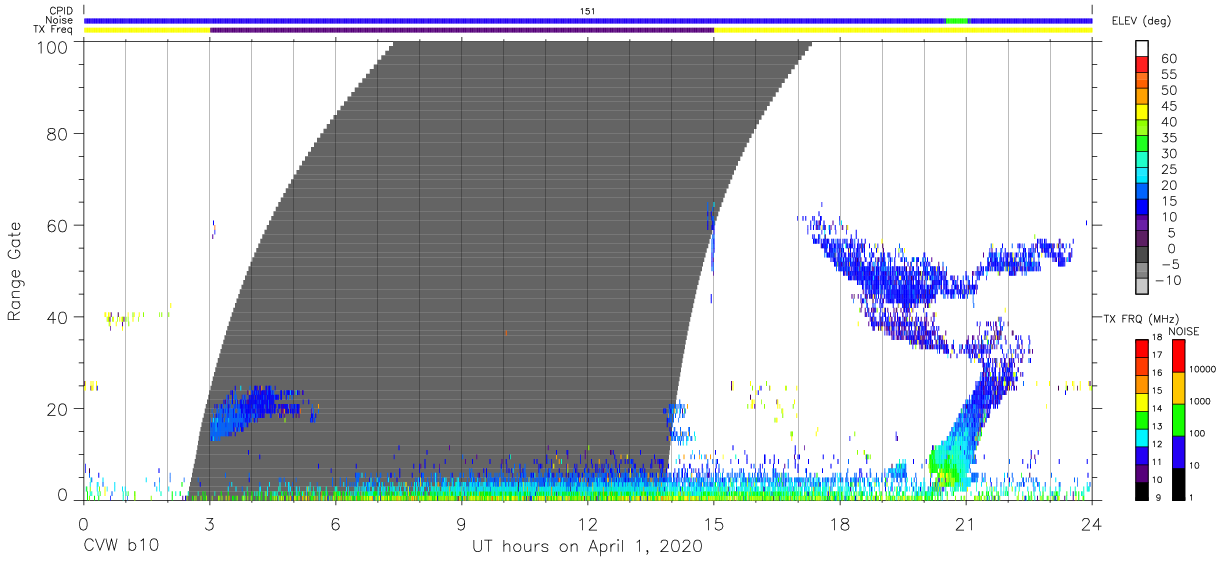Click the UT hours on April 1, 2020 title

coord(587,547)
